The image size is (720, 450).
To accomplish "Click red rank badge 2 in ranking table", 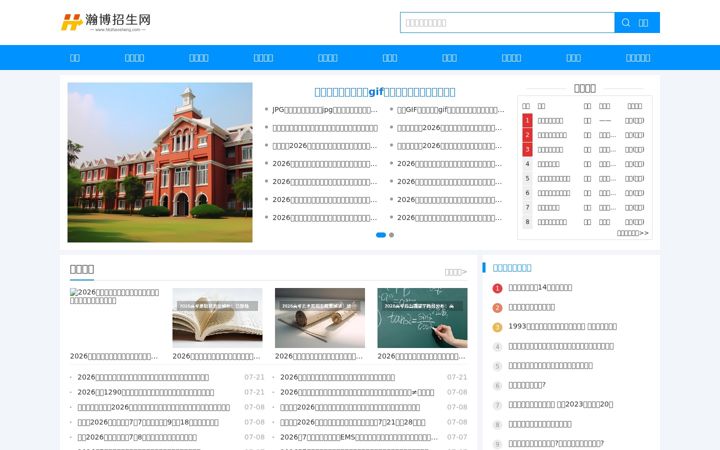I will tap(527, 135).
